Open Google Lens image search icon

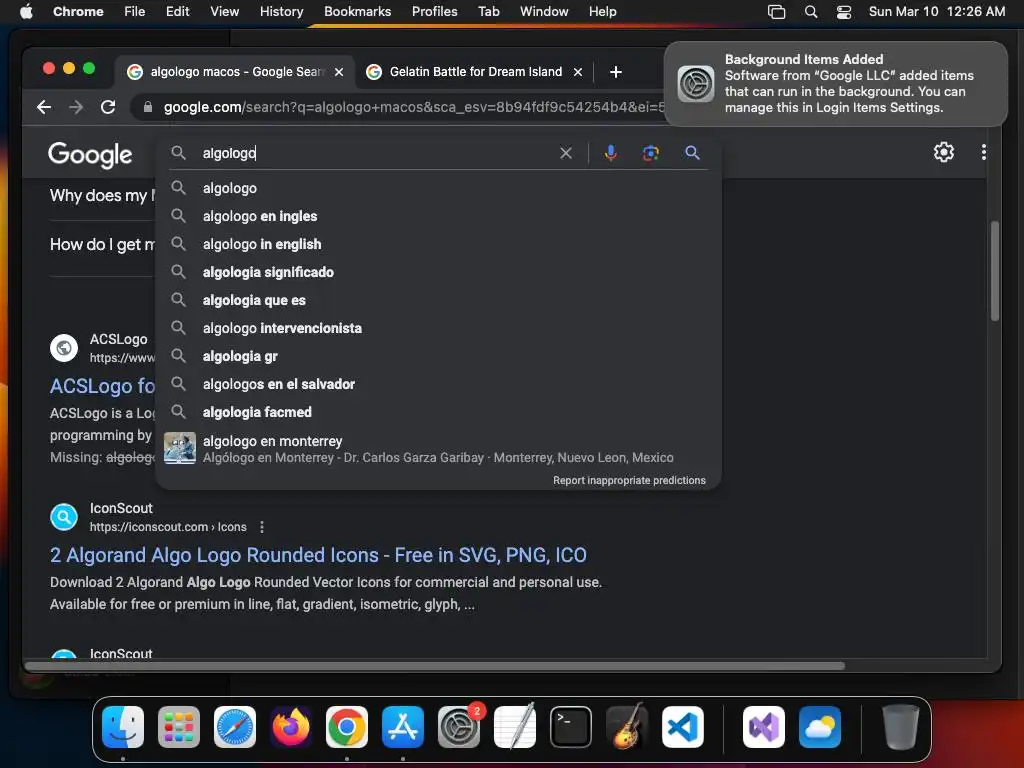coord(650,153)
